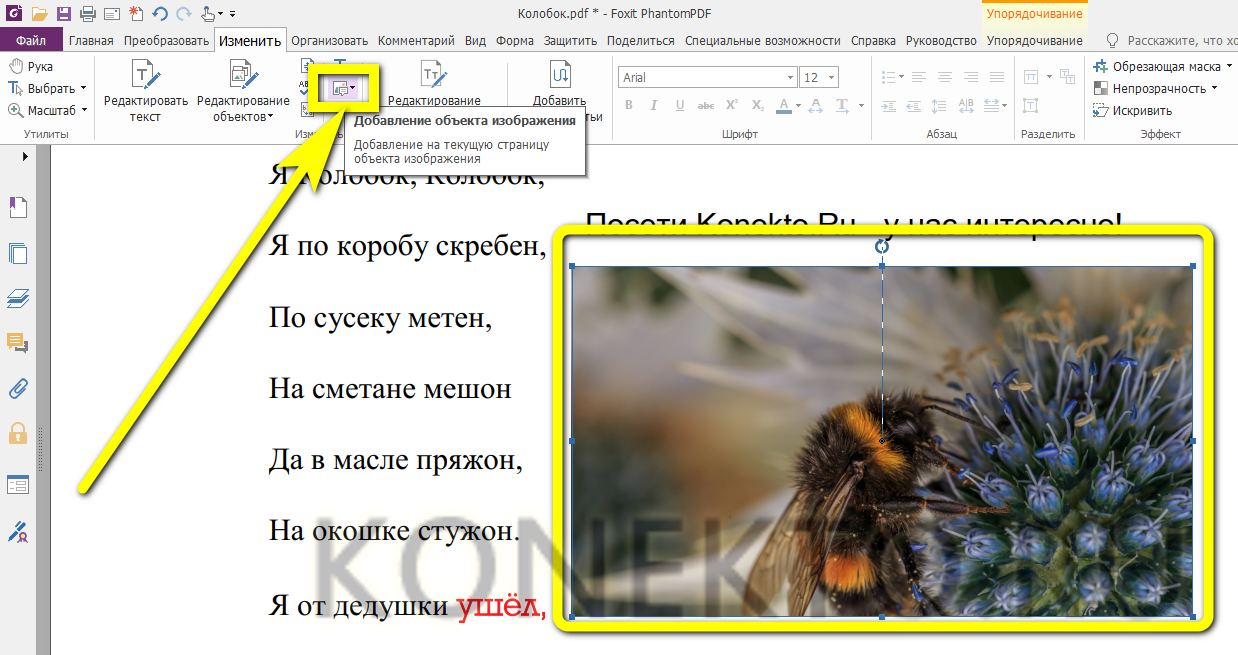Click the font color A swatch
1238x655 pixels.
[785, 106]
